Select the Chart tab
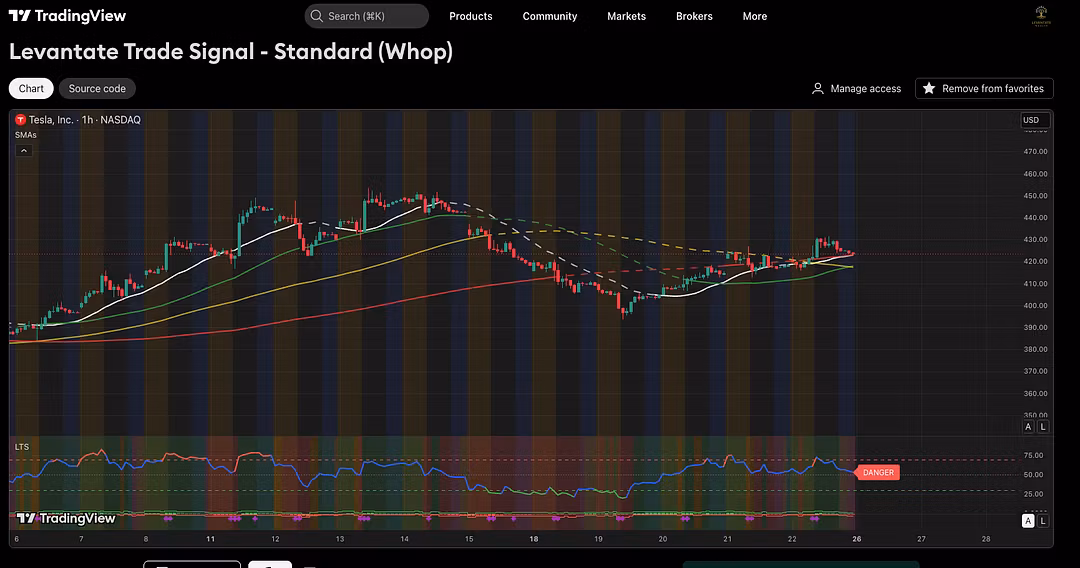 [31, 88]
